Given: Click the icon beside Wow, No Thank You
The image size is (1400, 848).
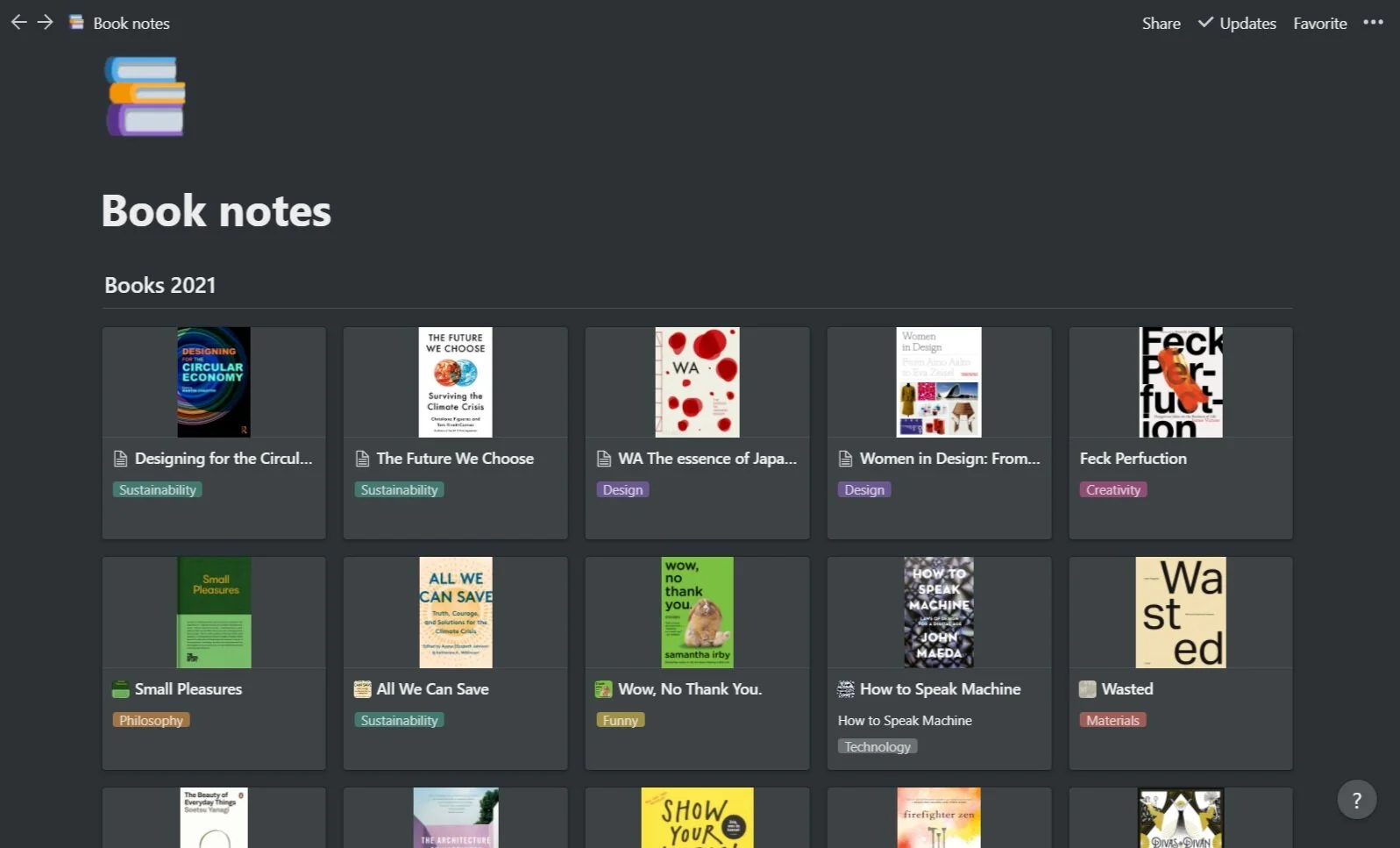Looking at the screenshot, I should [x=604, y=689].
